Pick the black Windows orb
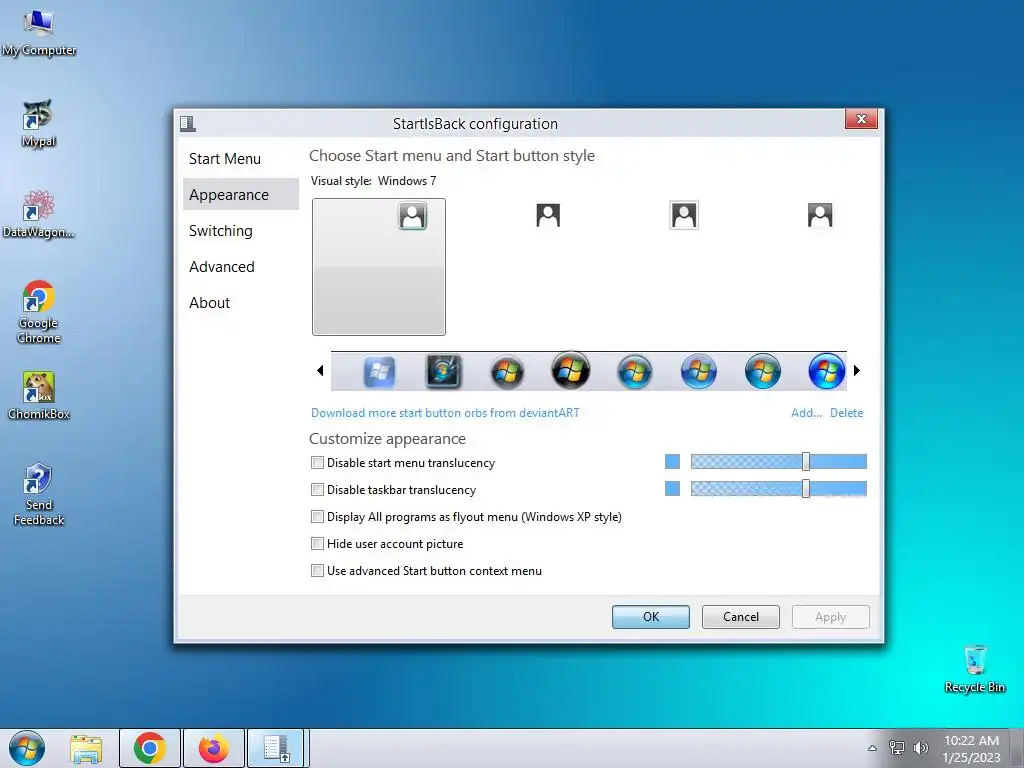 (571, 370)
